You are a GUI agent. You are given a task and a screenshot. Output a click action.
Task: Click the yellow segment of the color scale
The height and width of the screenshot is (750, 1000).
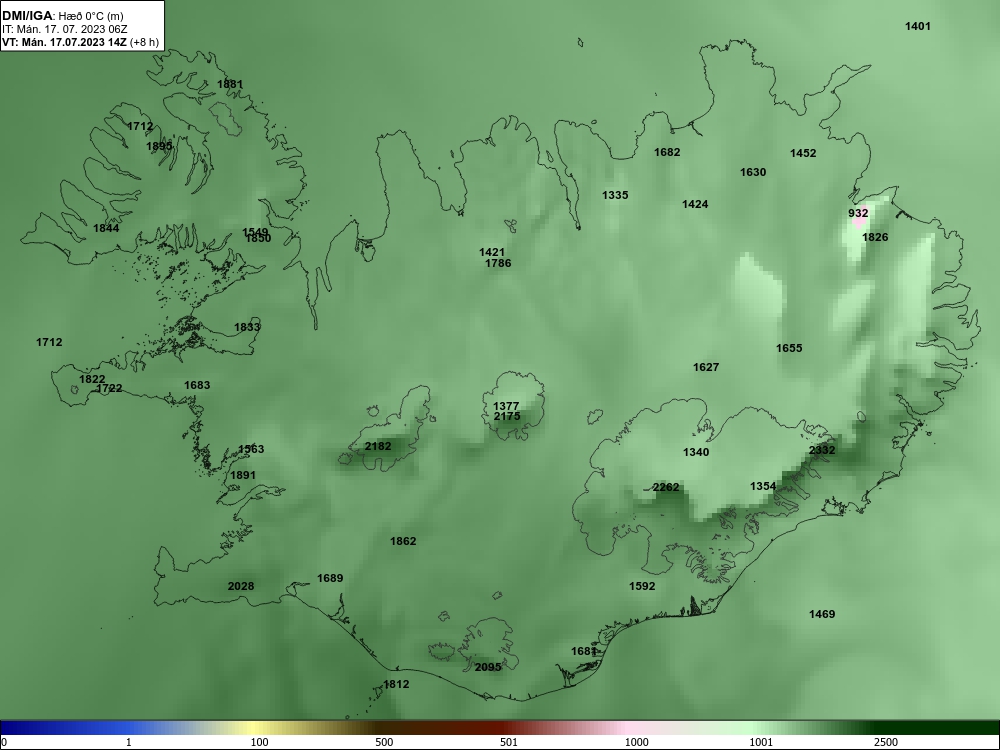(x=255, y=728)
